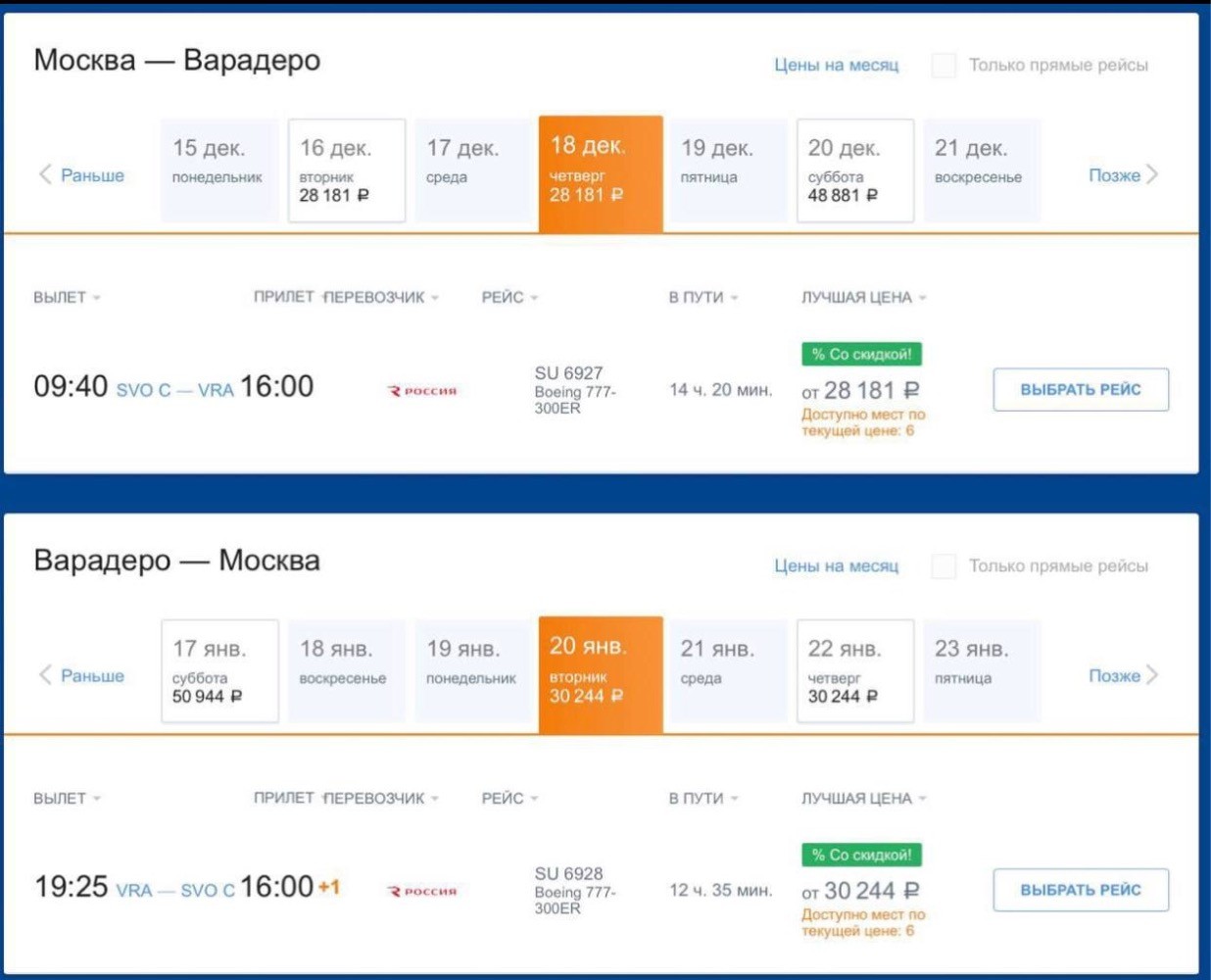This screenshot has width=1211, height=980.
Task: Sort outbound flights by 'Лучшая цена'
Action: pos(864,297)
